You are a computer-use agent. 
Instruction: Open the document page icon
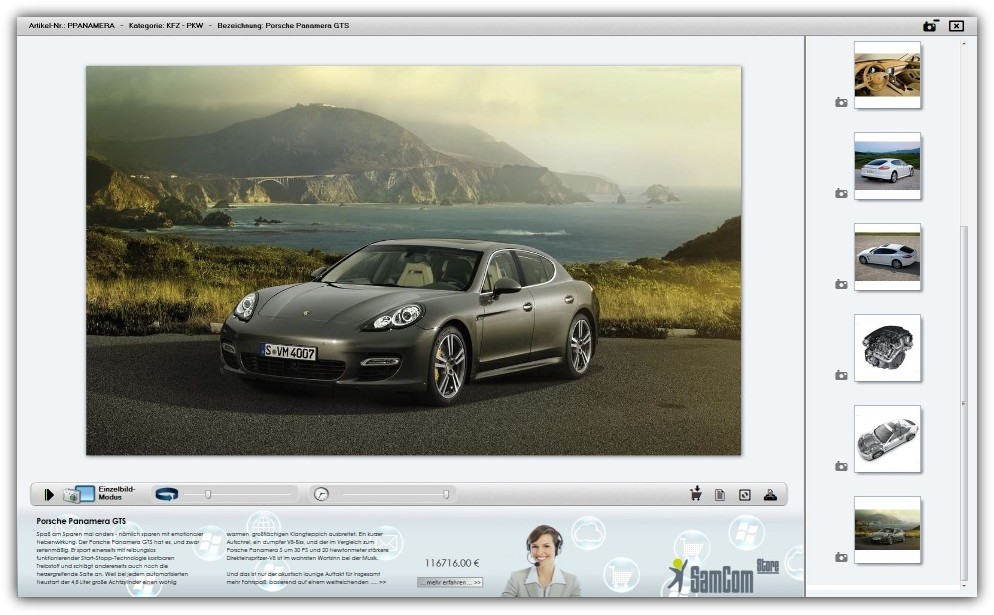coord(719,494)
